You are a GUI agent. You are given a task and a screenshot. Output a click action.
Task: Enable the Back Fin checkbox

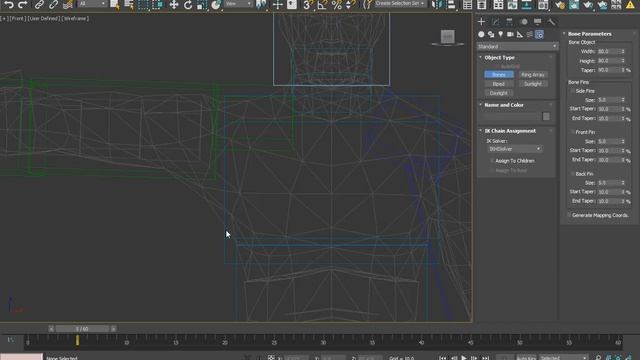[x=572, y=174]
